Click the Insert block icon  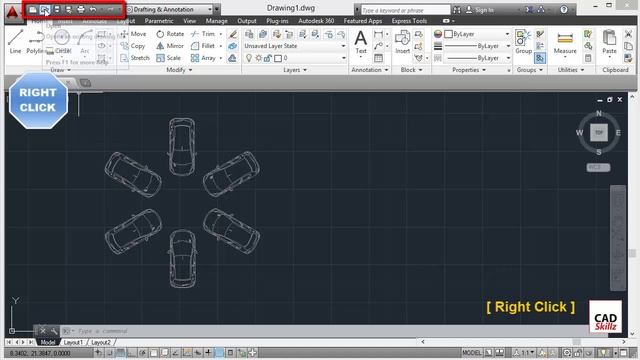click(402, 42)
